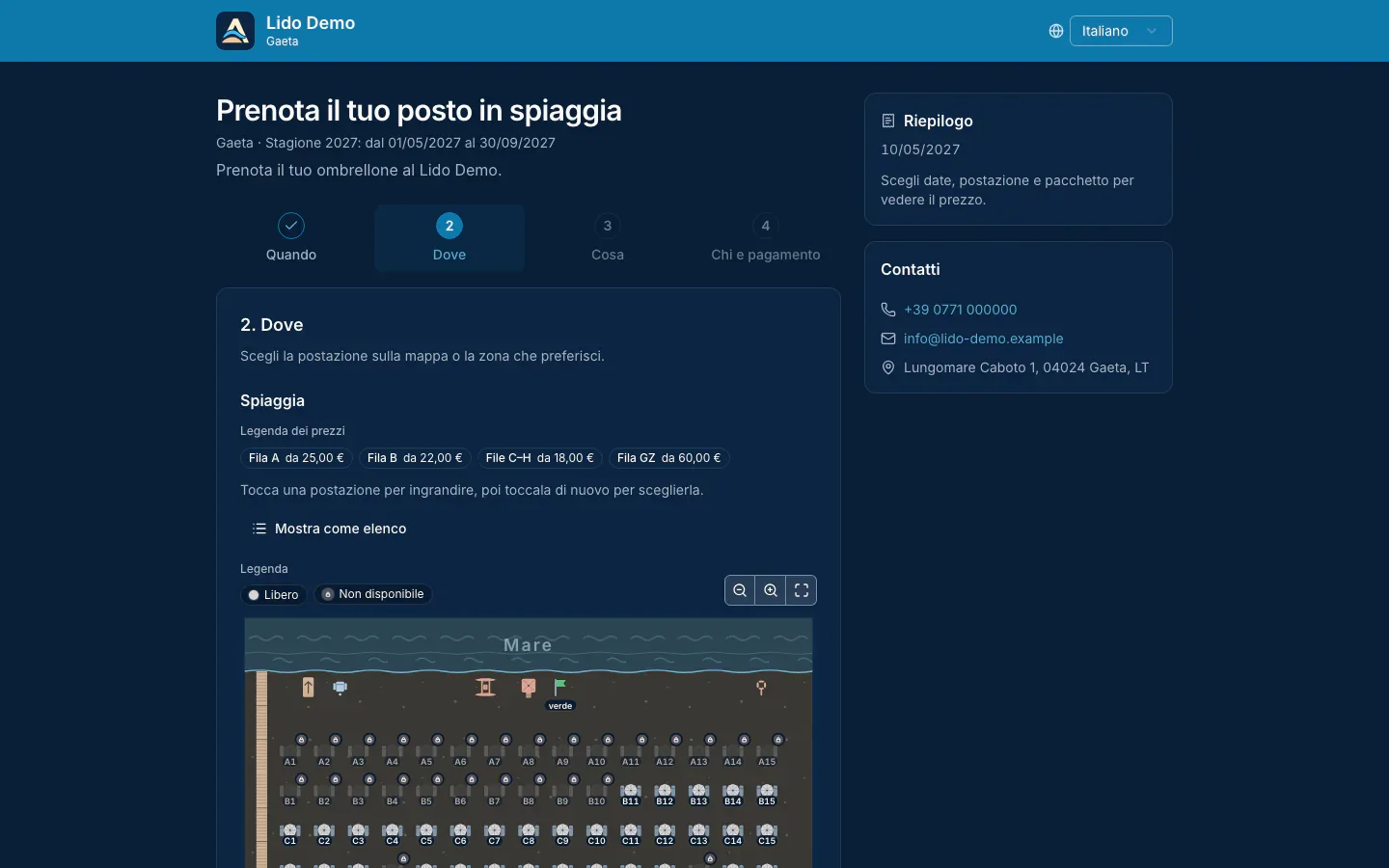Click the green flag icon on the beach
The image size is (1389, 868).
[560, 687]
